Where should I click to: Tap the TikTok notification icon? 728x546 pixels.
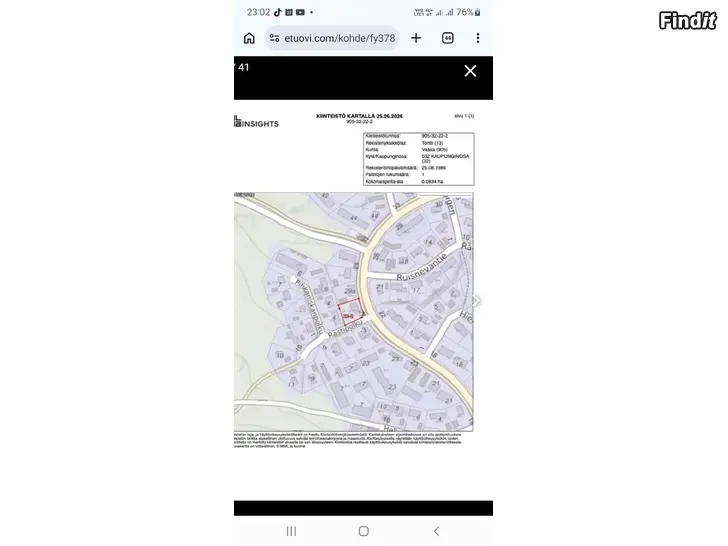click(x=278, y=12)
